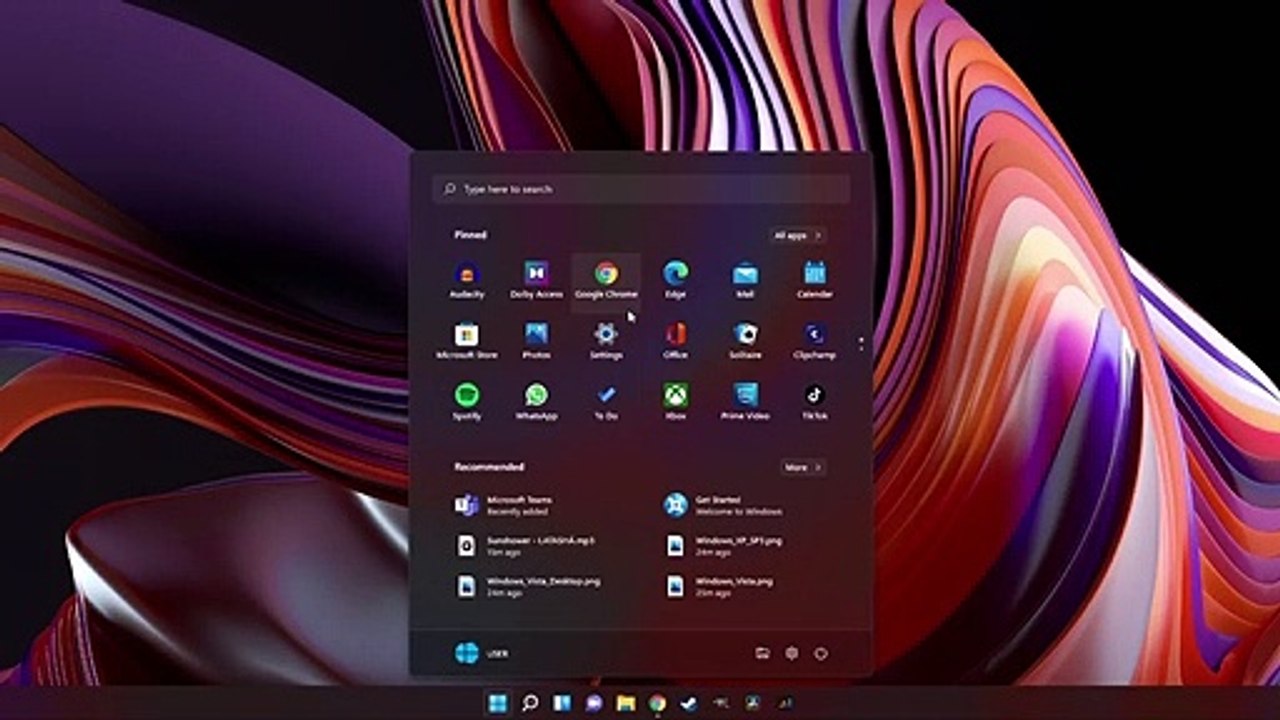Launch Dolby Access pinned app

536,280
